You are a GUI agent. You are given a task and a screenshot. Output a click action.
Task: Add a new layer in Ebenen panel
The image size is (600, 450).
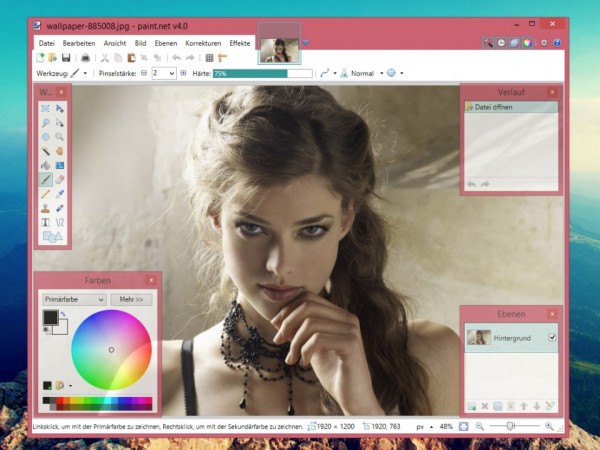(472, 406)
